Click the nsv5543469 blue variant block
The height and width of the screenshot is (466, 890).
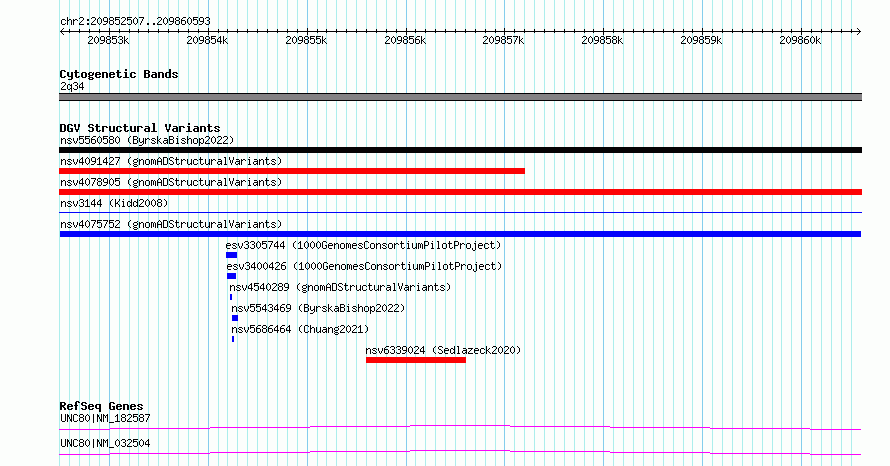pyautogui.click(x=235, y=318)
